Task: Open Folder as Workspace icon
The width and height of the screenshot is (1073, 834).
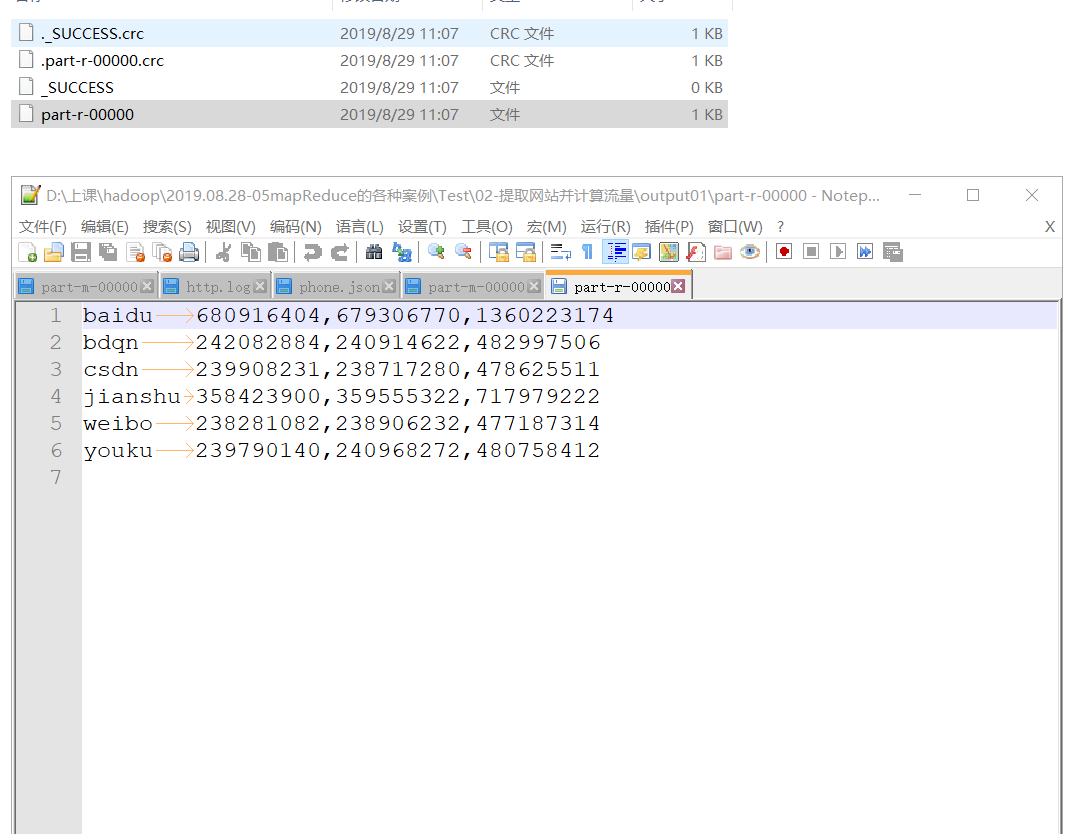Action: 723,252
